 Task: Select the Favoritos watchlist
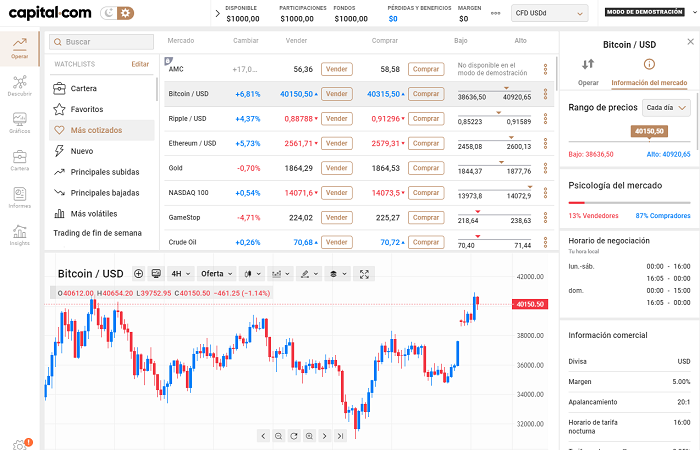(x=102, y=109)
